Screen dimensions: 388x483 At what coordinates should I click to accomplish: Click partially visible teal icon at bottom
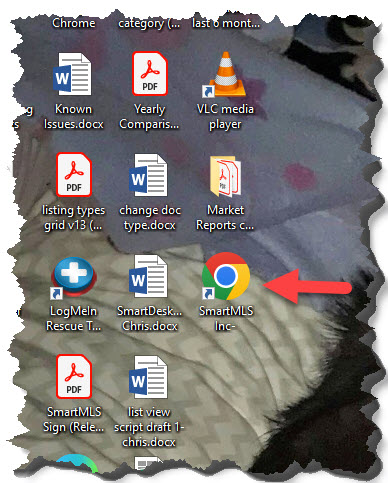pyautogui.click(x=76, y=464)
